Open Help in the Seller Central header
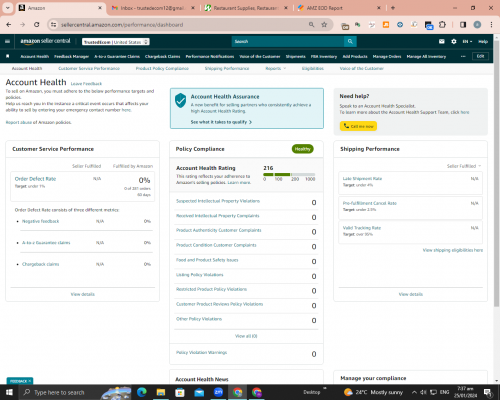The image size is (500, 400). point(483,41)
